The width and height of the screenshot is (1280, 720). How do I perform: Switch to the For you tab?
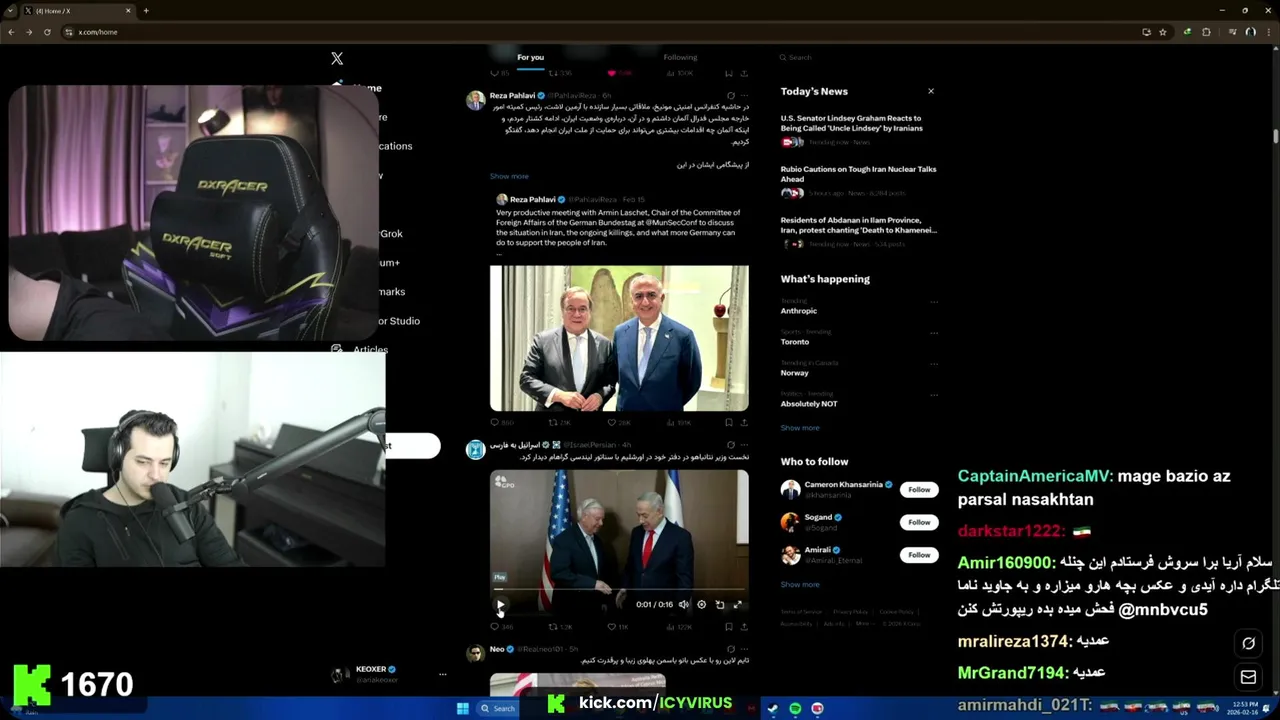[530, 57]
